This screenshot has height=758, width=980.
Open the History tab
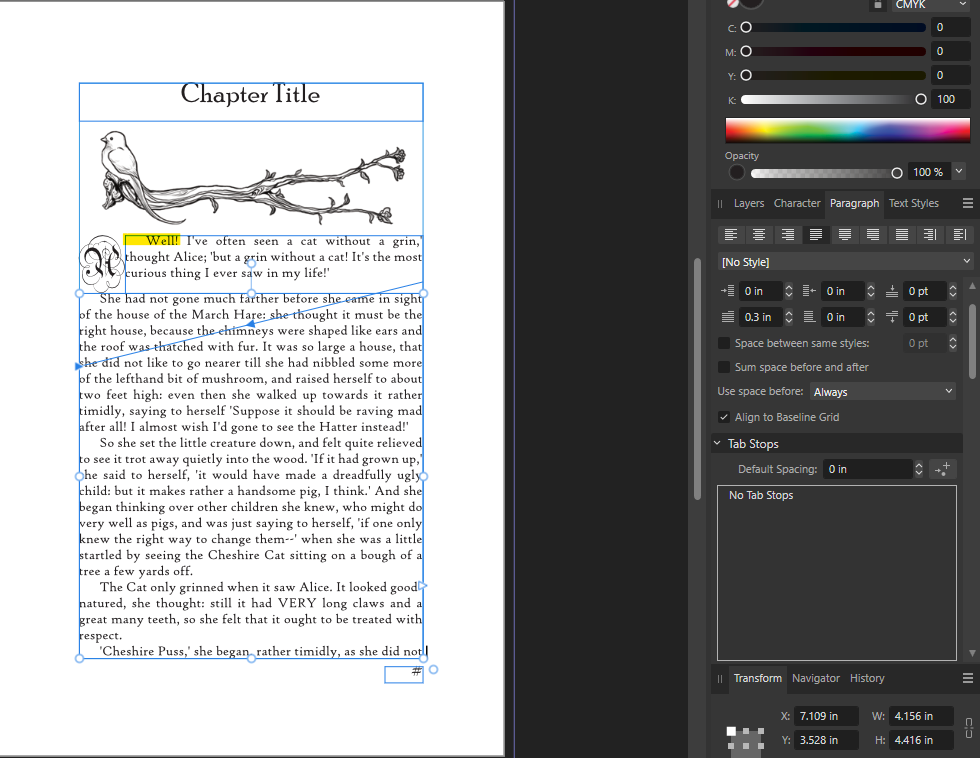click(x=867, y=678)
